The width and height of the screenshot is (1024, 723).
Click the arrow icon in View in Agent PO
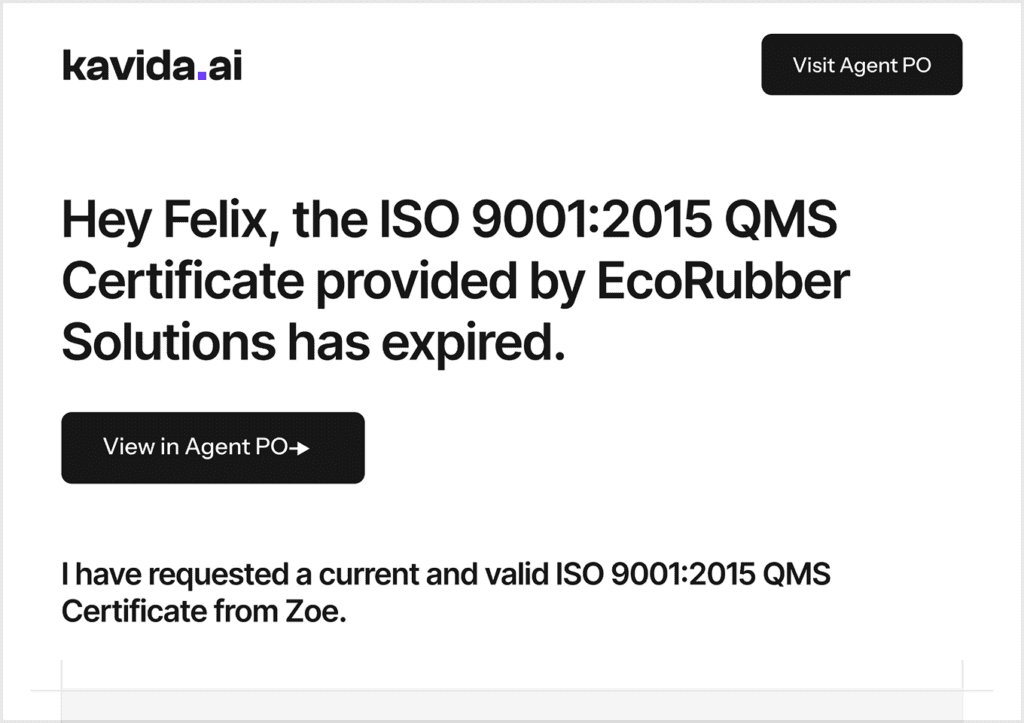[299, 449]
